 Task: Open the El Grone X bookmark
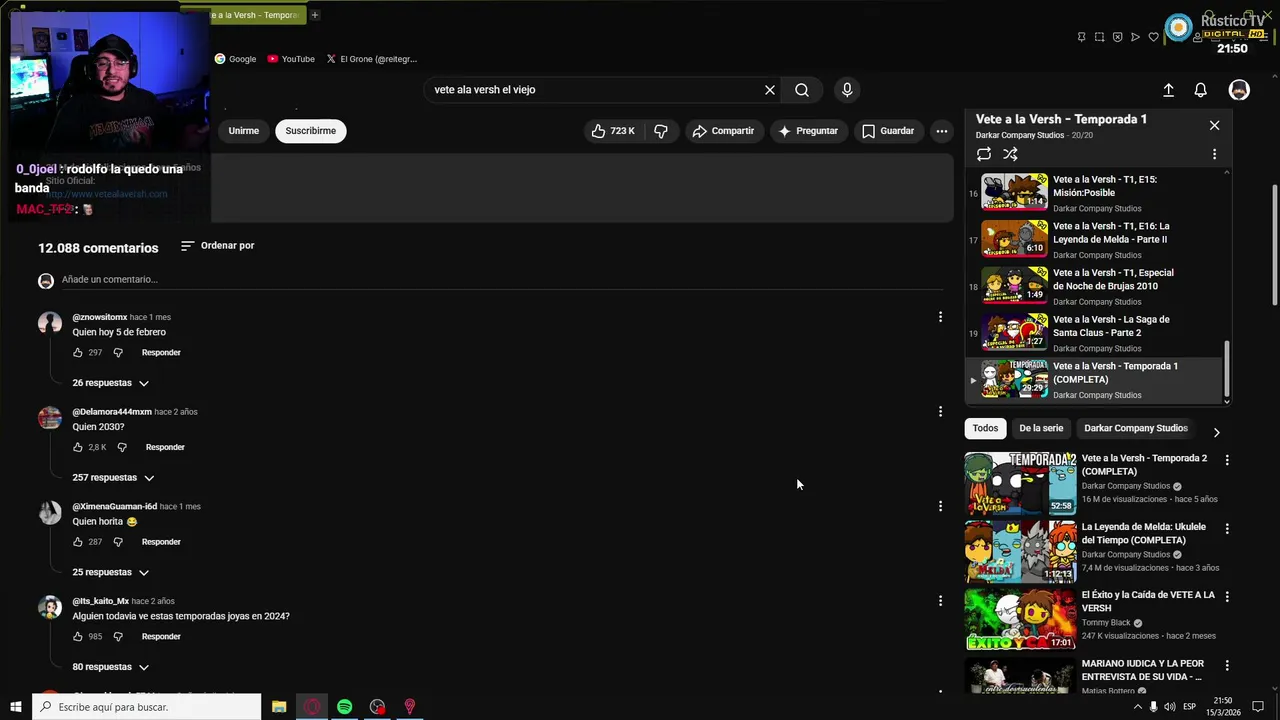click(371, 59)
